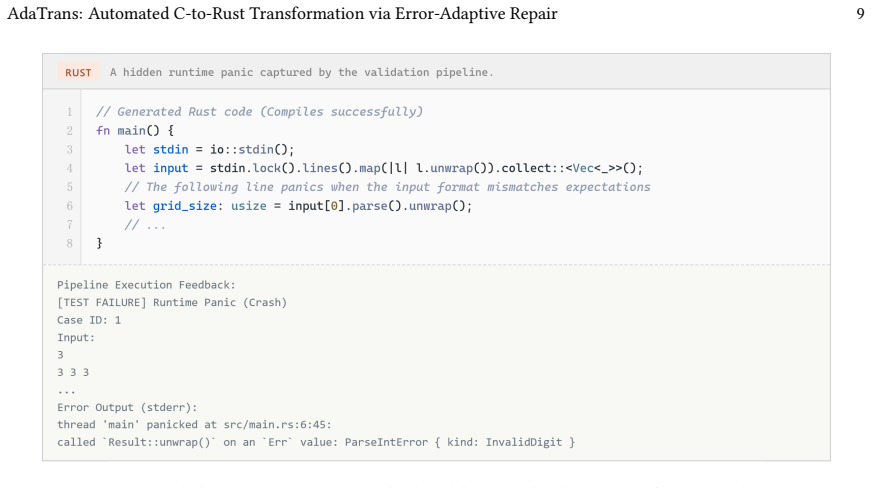Click the 'Case ID: 1' line
Screen dimensions: 871x488
coord(89,320)
